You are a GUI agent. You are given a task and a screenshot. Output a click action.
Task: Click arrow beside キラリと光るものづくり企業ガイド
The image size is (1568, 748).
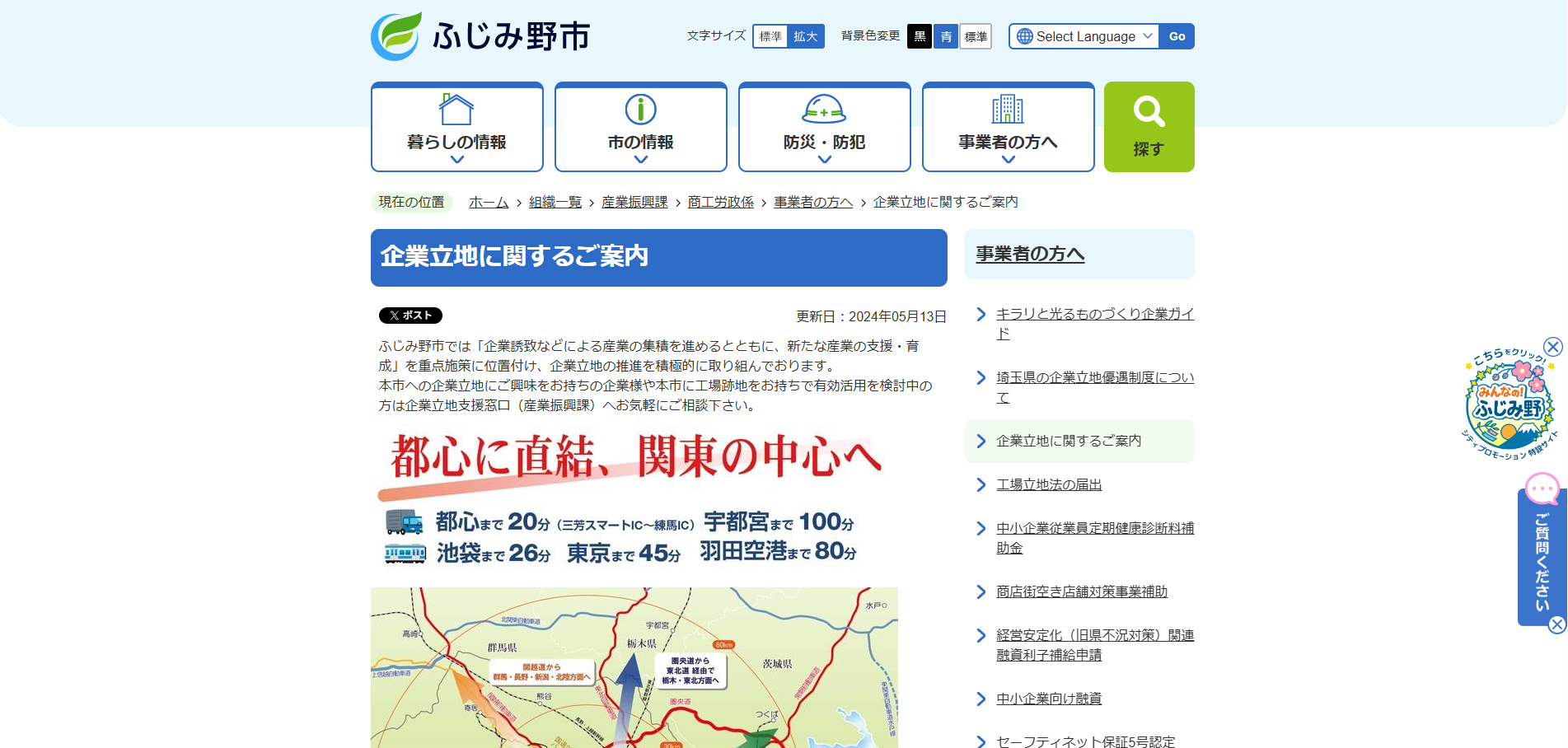tap(981, 314)
